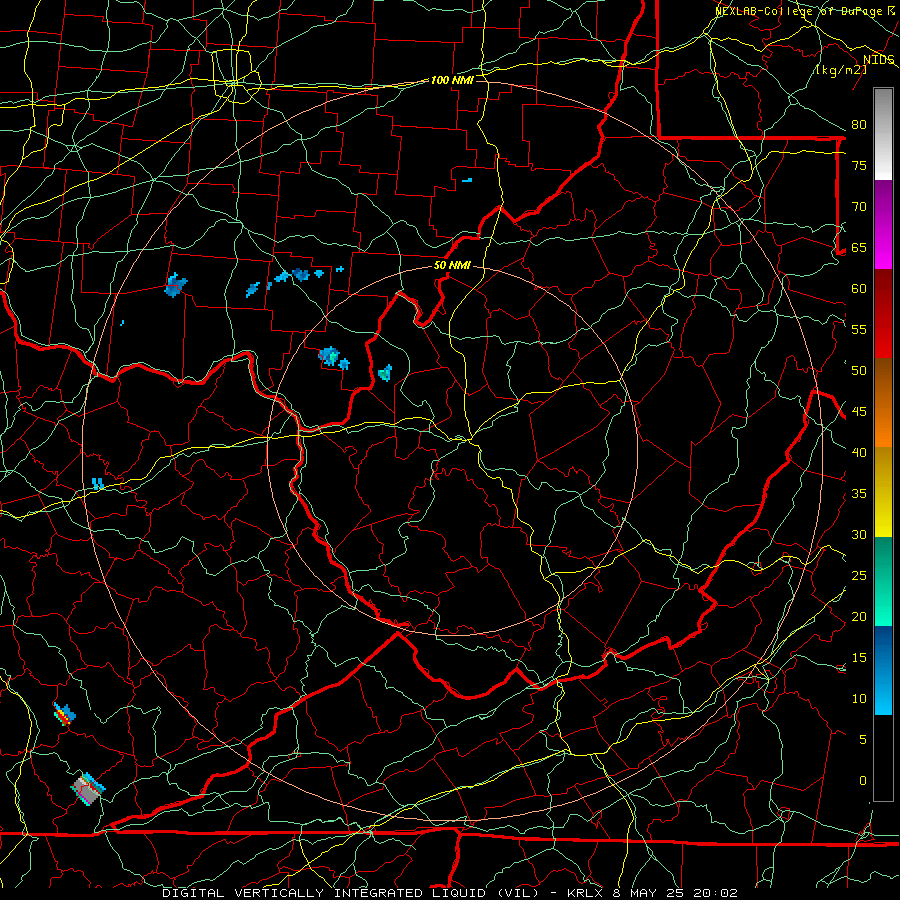
Task: Click the 40 value on the color scale
Action: (x=859, y=452)
